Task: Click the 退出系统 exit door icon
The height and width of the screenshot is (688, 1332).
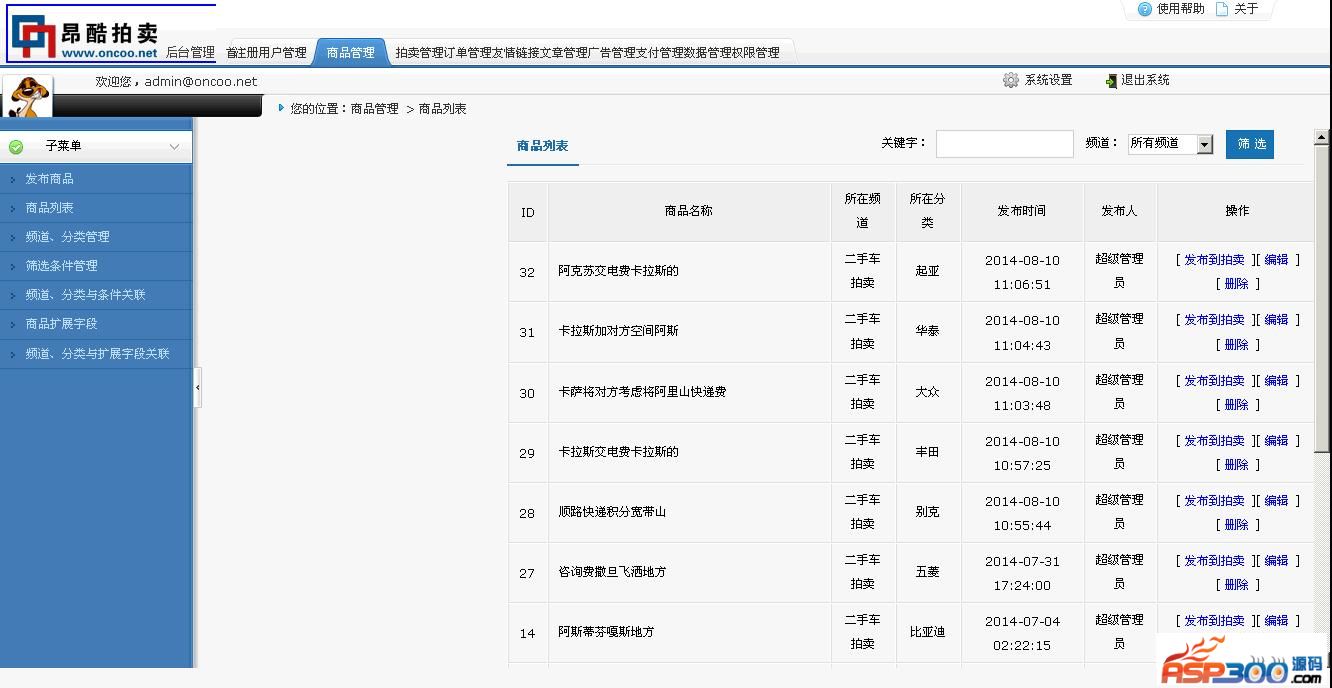Action: click(1110, 80)
